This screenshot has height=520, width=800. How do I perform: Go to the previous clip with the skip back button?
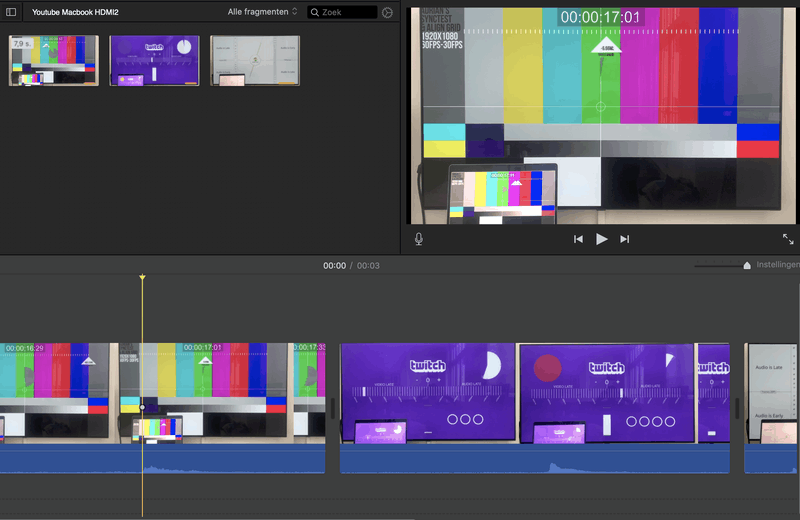(578, 239)
